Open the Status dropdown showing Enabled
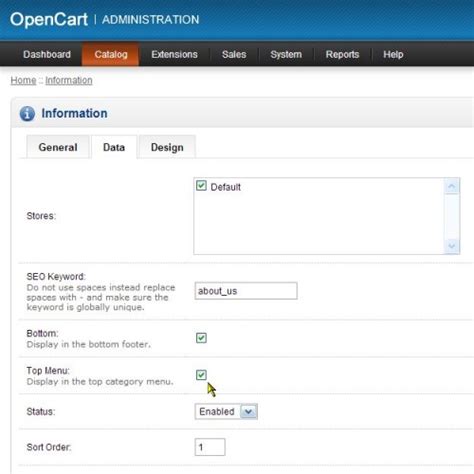The width and height of the screenshot is (474, 474). click(x=226, y=411)
